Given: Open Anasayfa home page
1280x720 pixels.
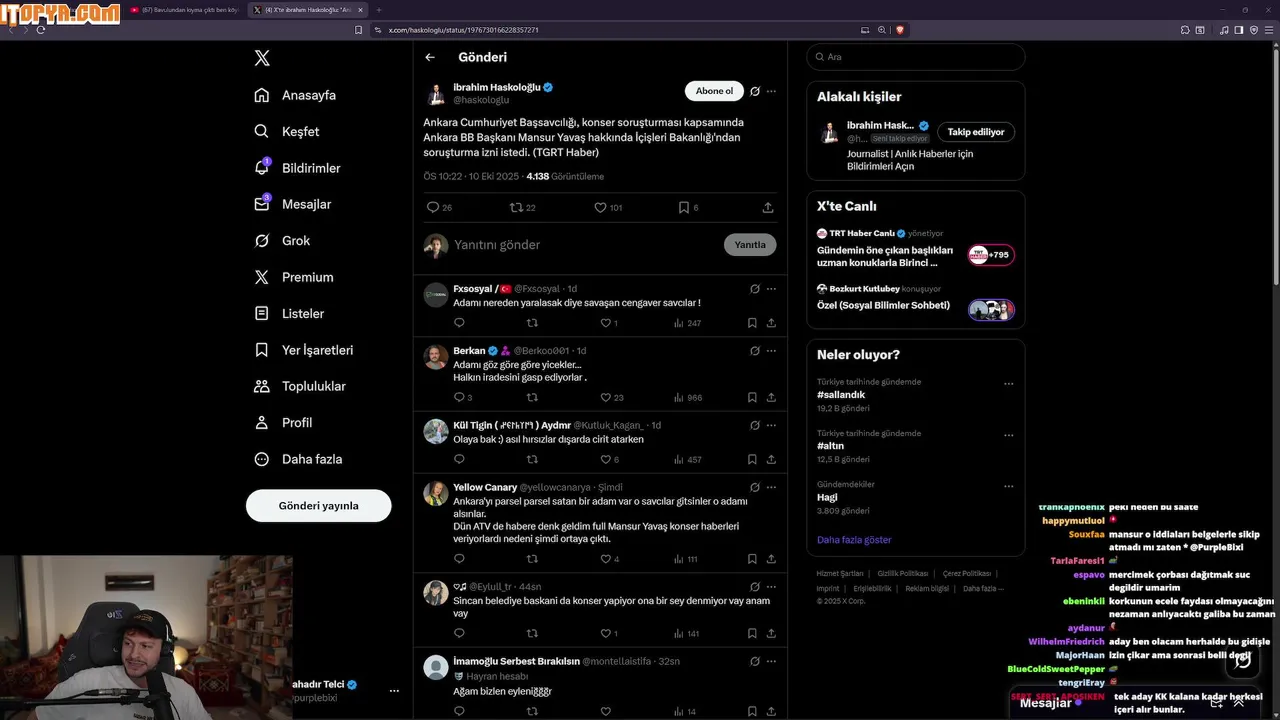Looking at the screenshot, I should [295, 95].
